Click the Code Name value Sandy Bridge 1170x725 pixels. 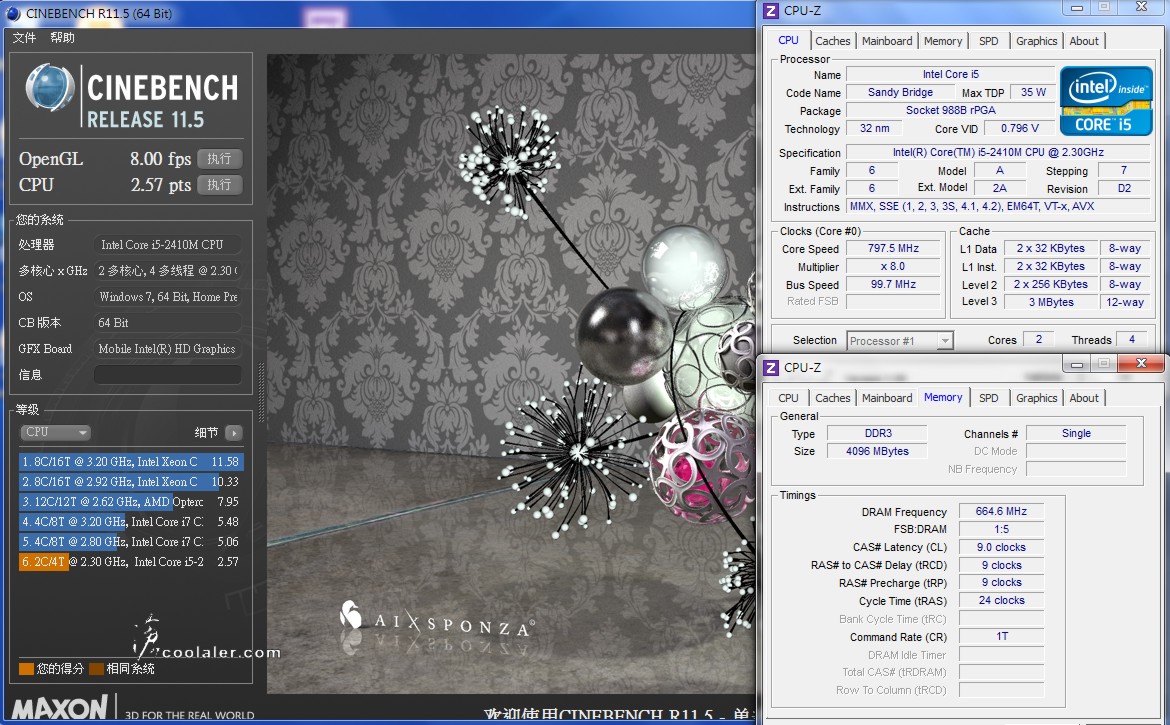pyautogui.click(x=900, y=92)
